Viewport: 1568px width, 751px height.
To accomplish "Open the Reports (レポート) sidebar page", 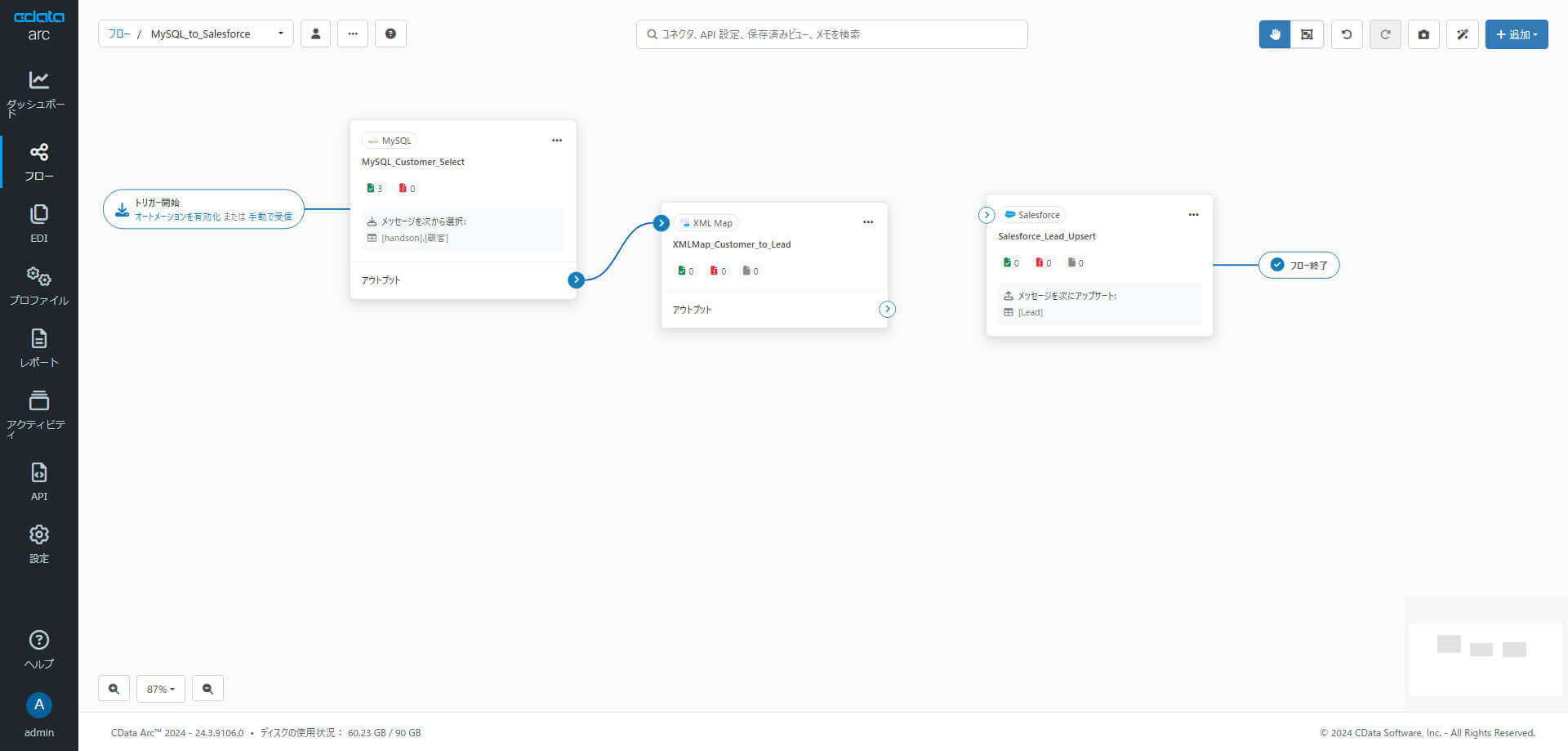I will [38, 348].
